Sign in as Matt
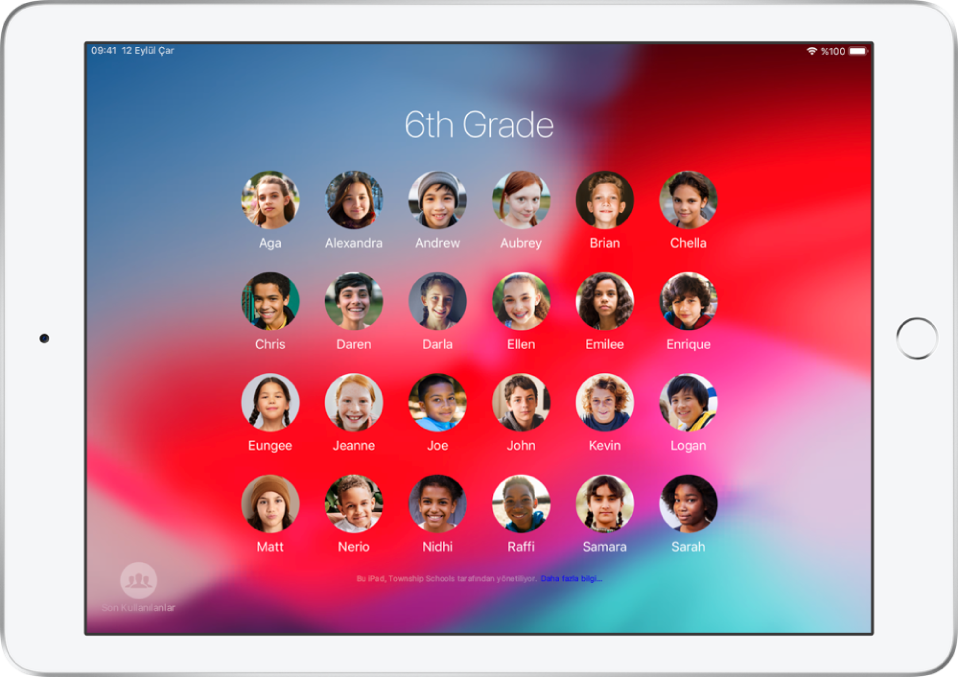This screenshot has height=678, width=958. pyautogui.click(x=270, y=504)
